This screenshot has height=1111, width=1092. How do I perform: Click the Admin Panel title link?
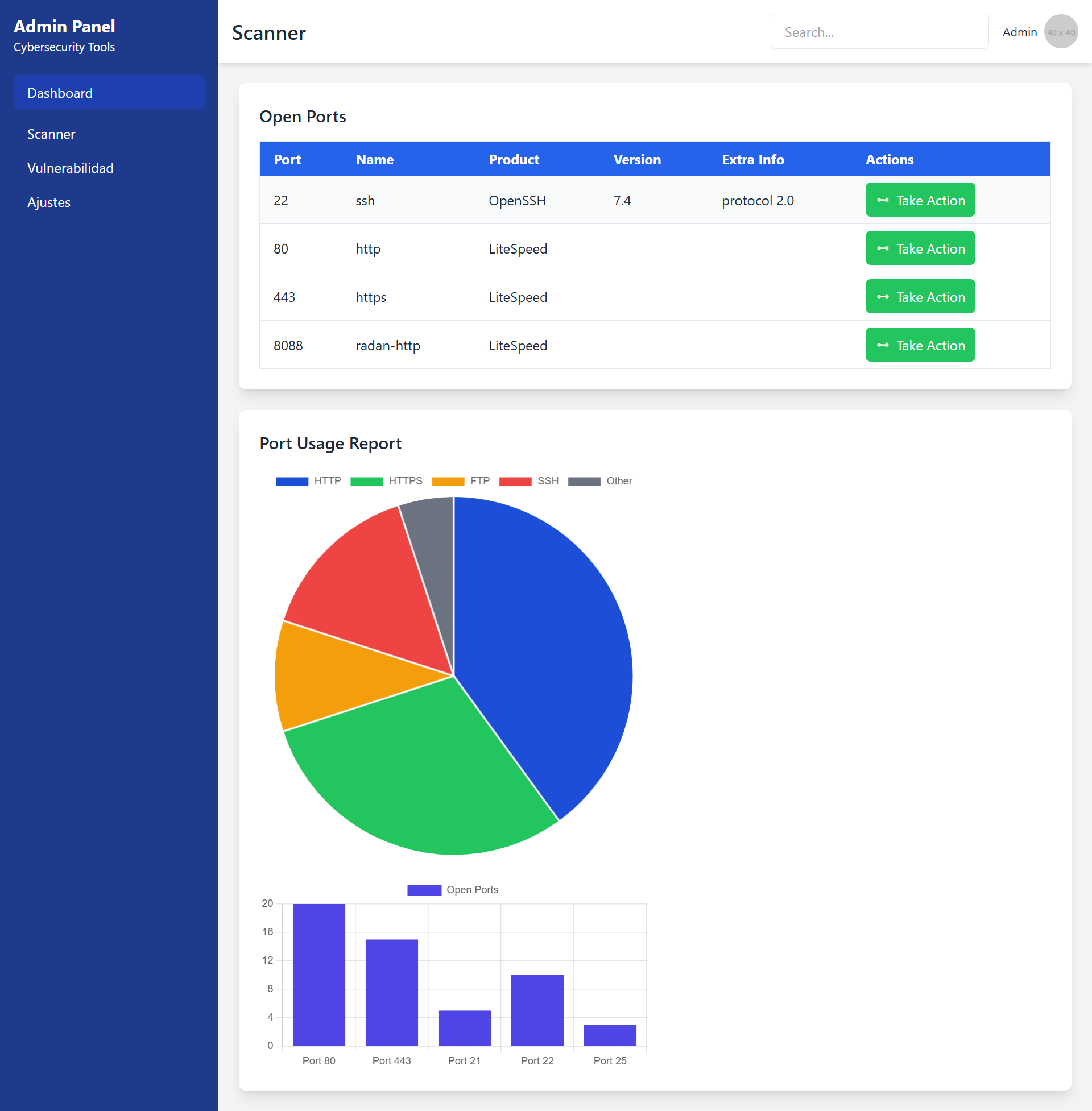pyautogui.click(x=64, y=26)
